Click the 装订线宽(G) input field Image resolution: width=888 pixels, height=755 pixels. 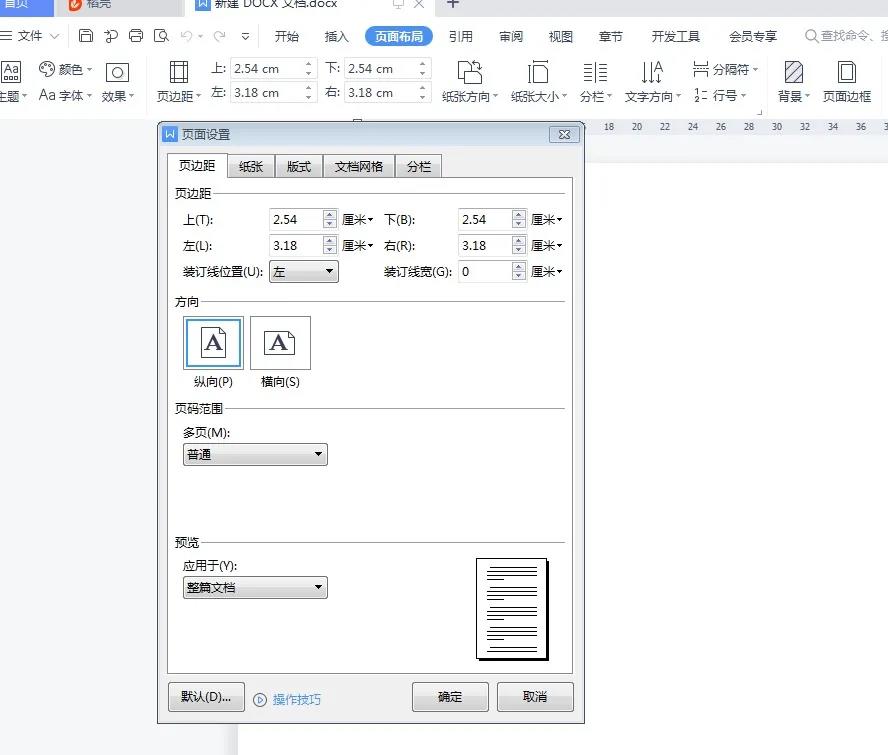coord(485,271)
